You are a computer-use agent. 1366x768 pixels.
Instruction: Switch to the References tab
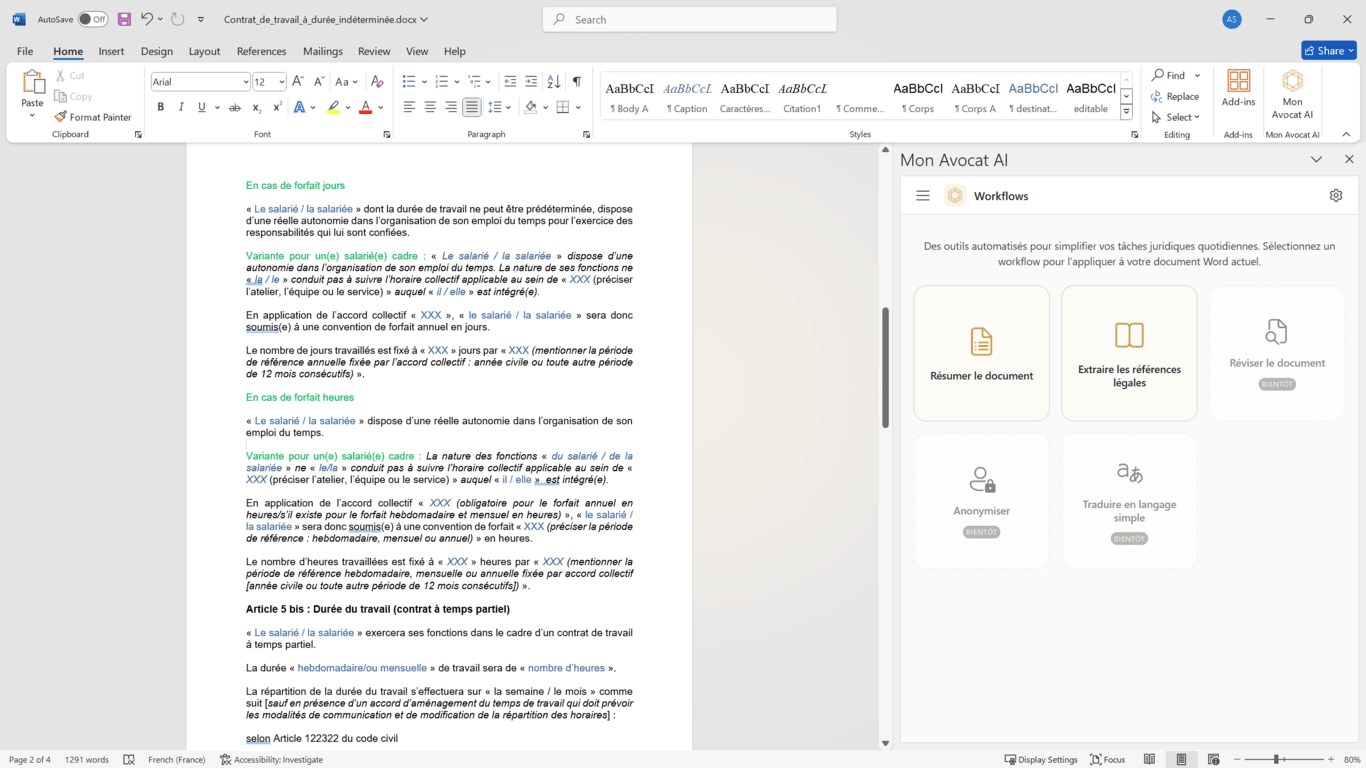[261, 51]
